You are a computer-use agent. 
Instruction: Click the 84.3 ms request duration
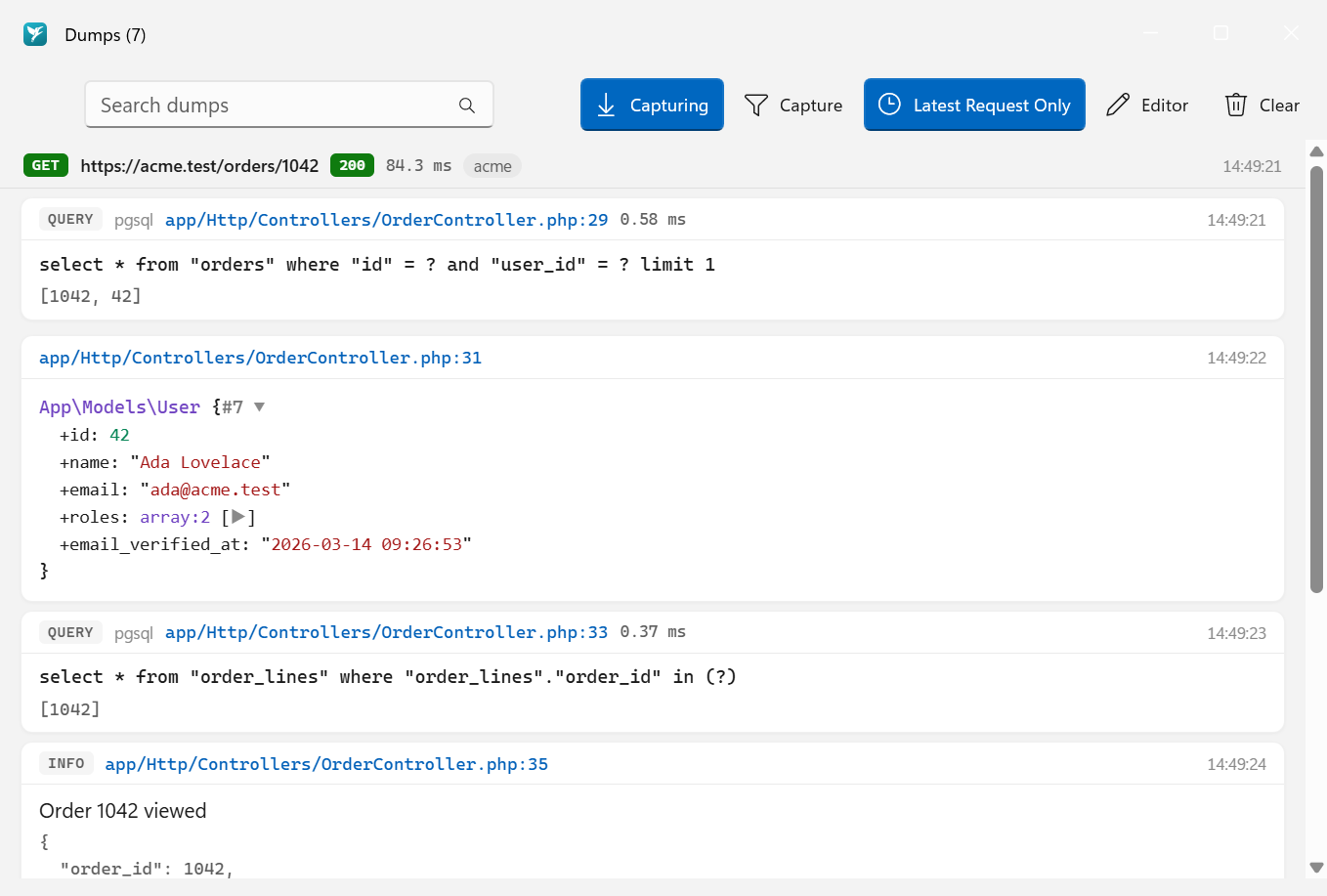[418, 166]
